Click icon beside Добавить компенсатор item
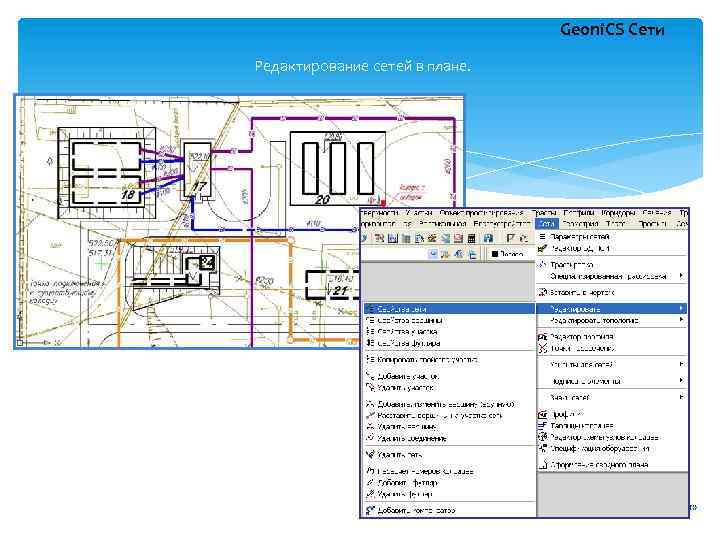The height and width of the screenshot is (540, 720). coord(370,510)
